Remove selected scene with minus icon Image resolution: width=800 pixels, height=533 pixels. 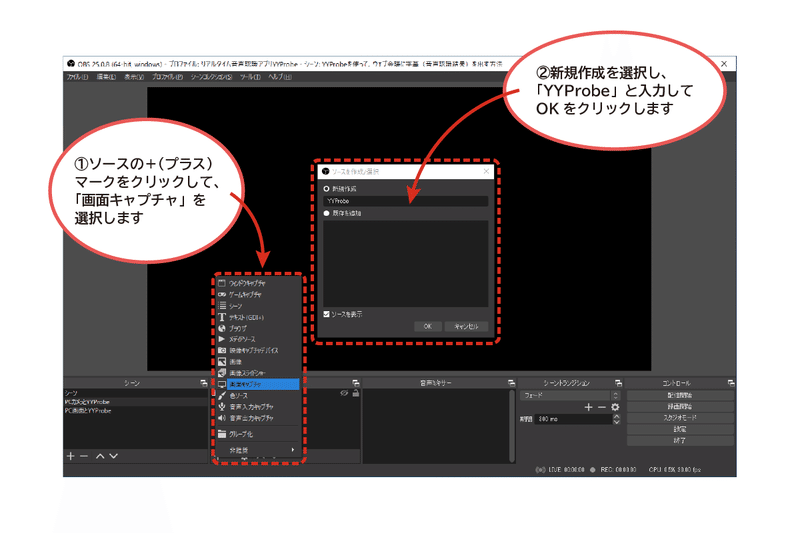84,456
